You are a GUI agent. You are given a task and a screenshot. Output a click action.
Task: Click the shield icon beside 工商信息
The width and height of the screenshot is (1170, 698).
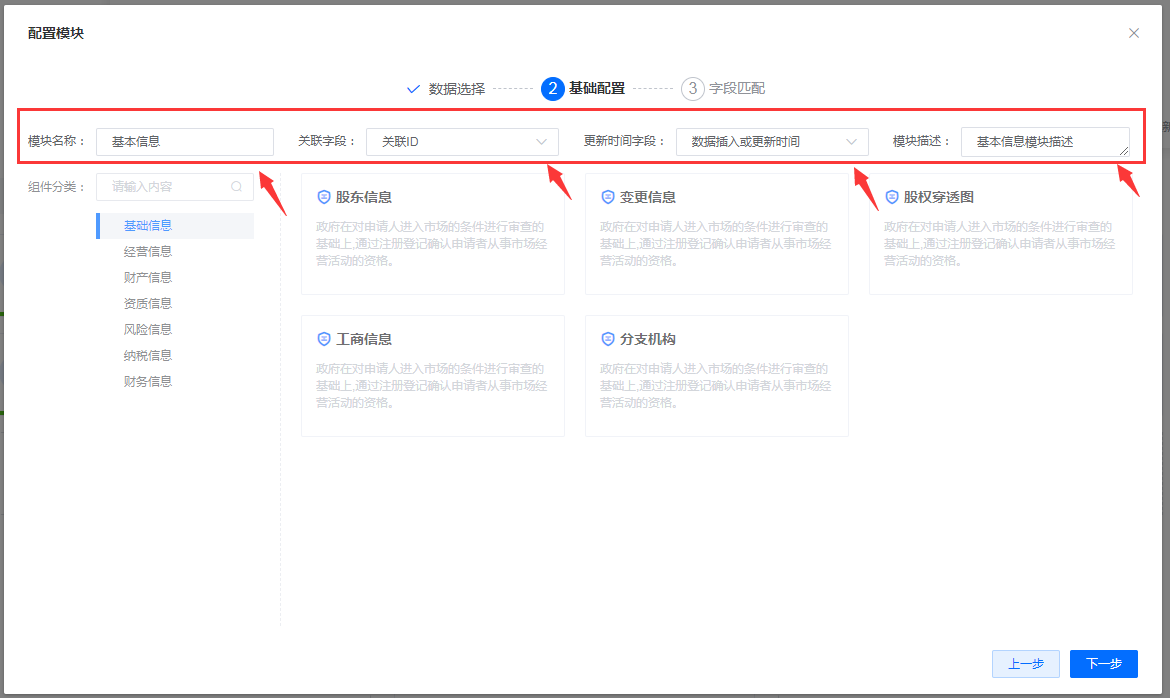pos(324,339)
